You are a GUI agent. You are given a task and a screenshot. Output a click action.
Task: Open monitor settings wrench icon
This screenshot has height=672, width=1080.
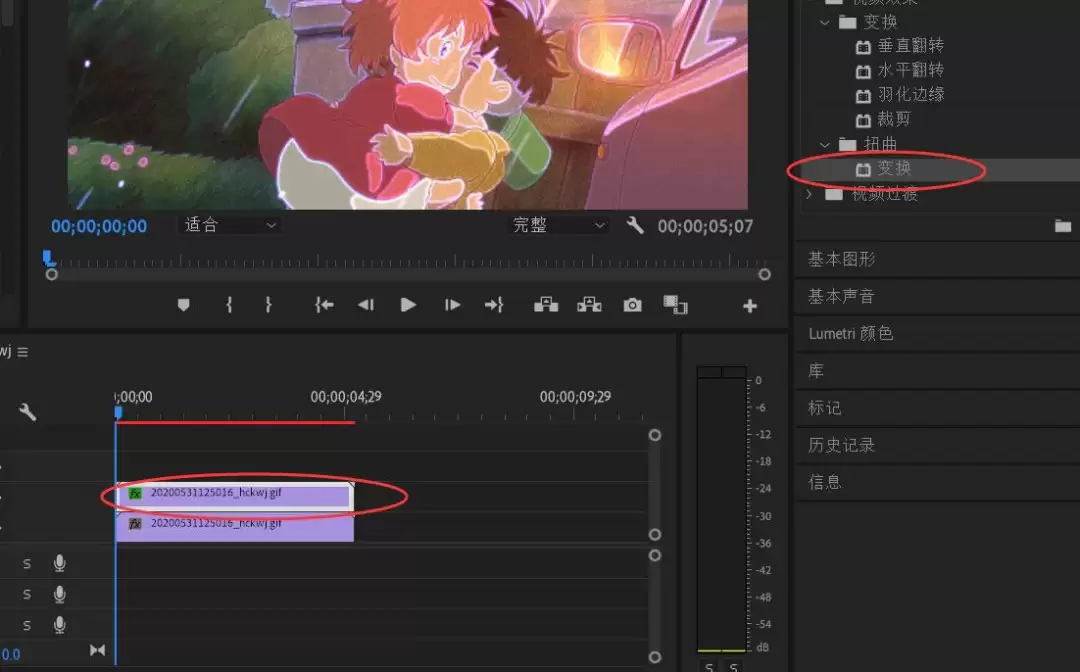[x=635, y=225]
